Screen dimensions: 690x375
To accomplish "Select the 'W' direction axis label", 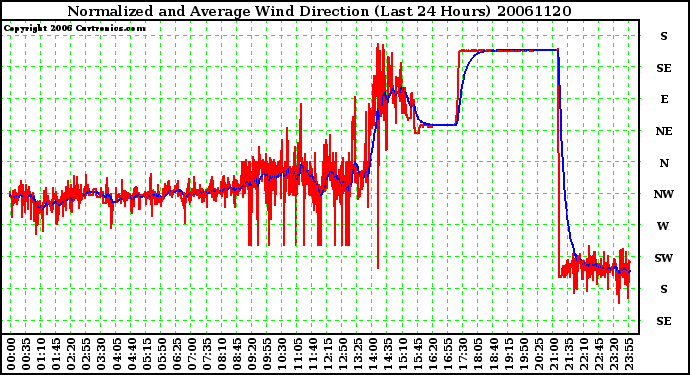I will tap(663, 226).
